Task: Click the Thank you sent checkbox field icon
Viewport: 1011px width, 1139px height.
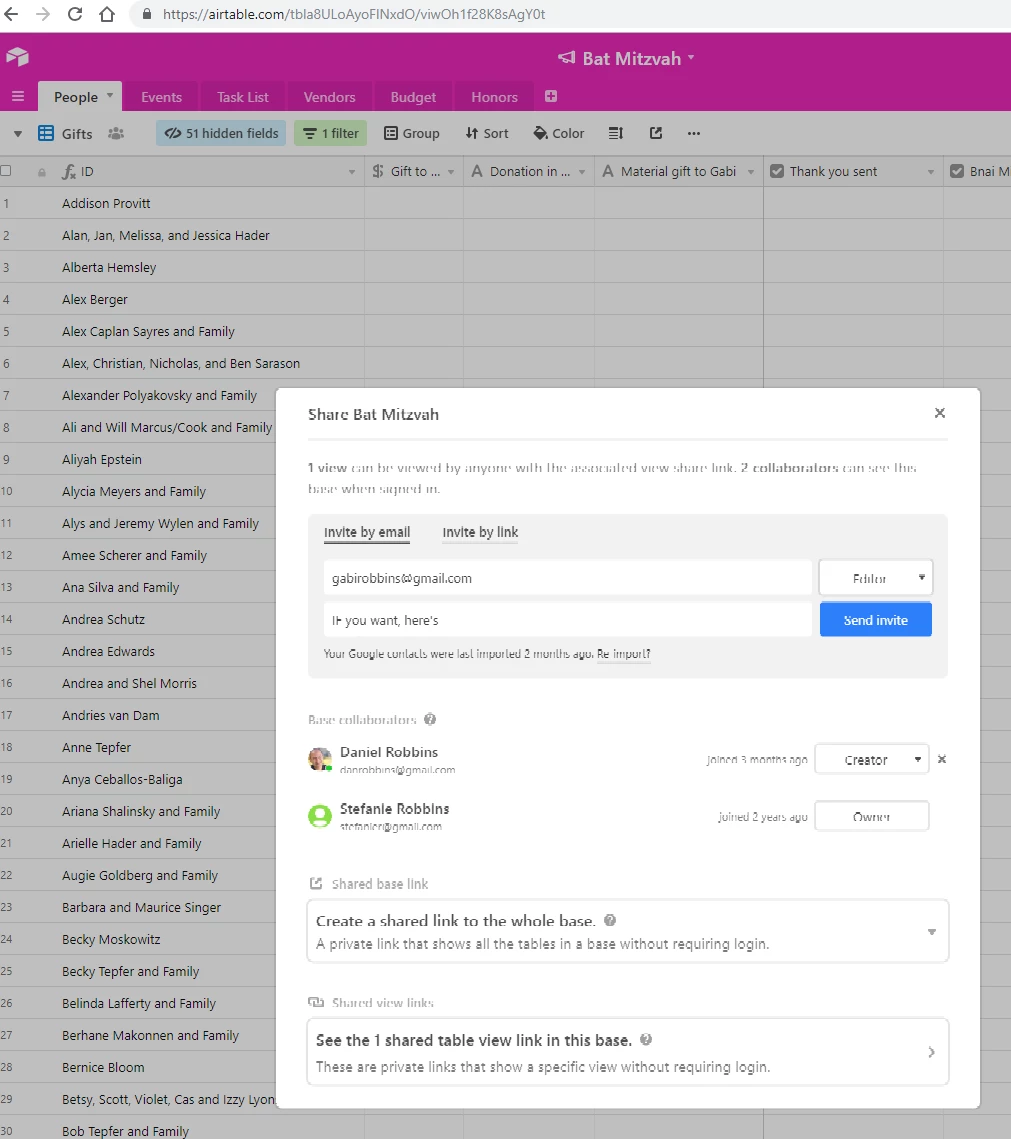Action: click(x=776, y=171)
